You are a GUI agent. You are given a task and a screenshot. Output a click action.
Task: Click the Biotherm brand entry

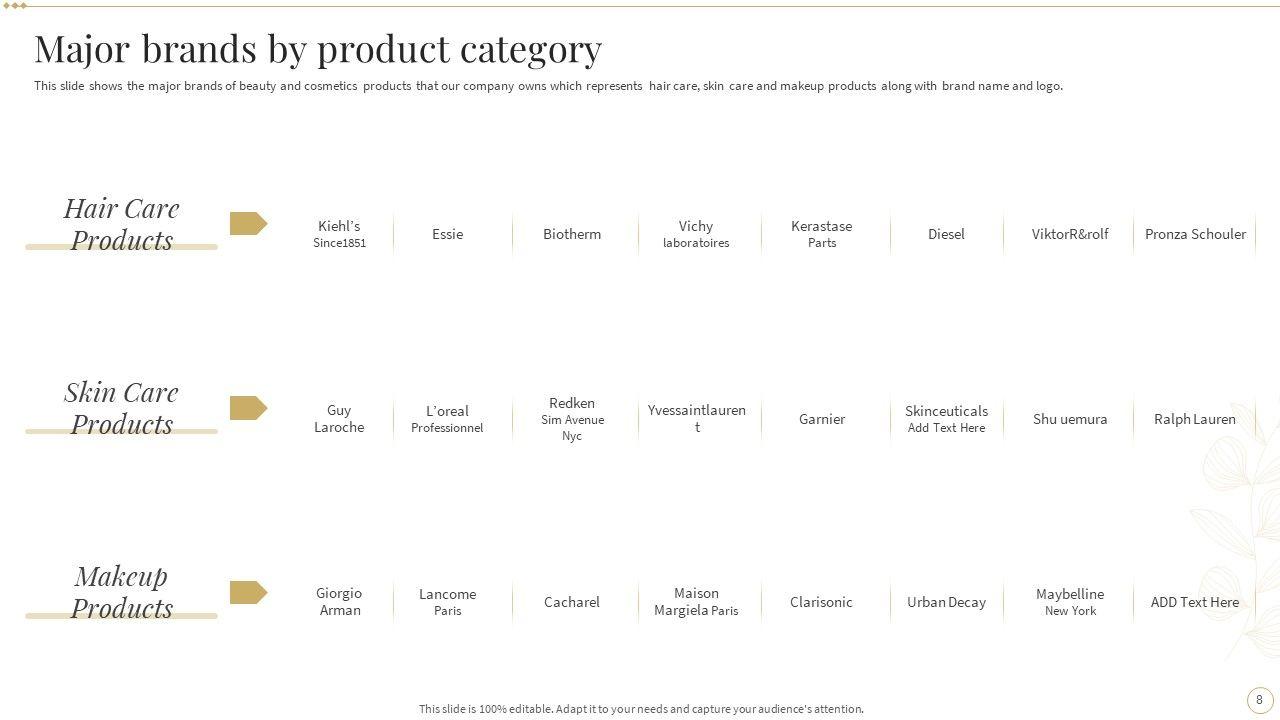[x=572, y=234]
